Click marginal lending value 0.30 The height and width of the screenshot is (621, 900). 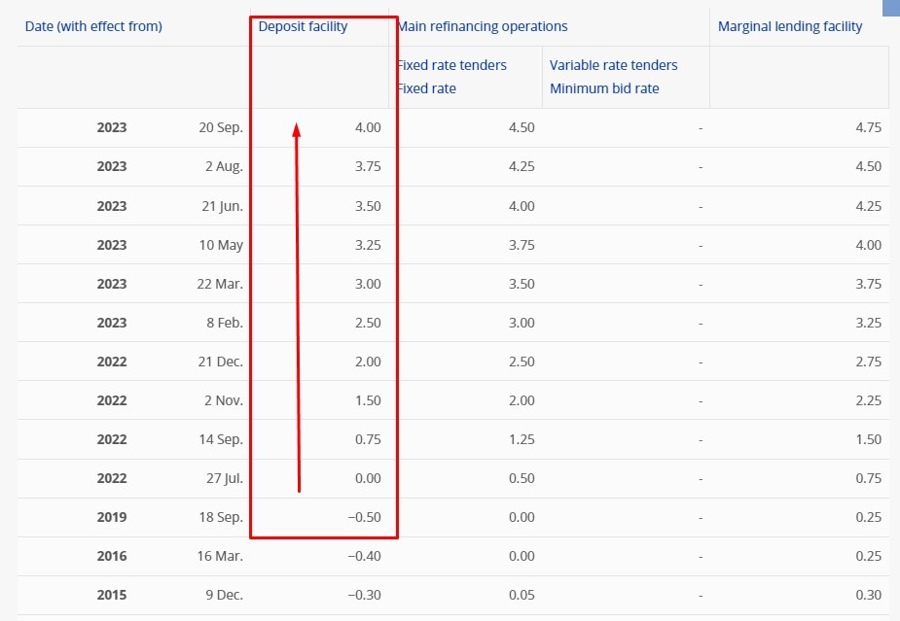point(868,595)
